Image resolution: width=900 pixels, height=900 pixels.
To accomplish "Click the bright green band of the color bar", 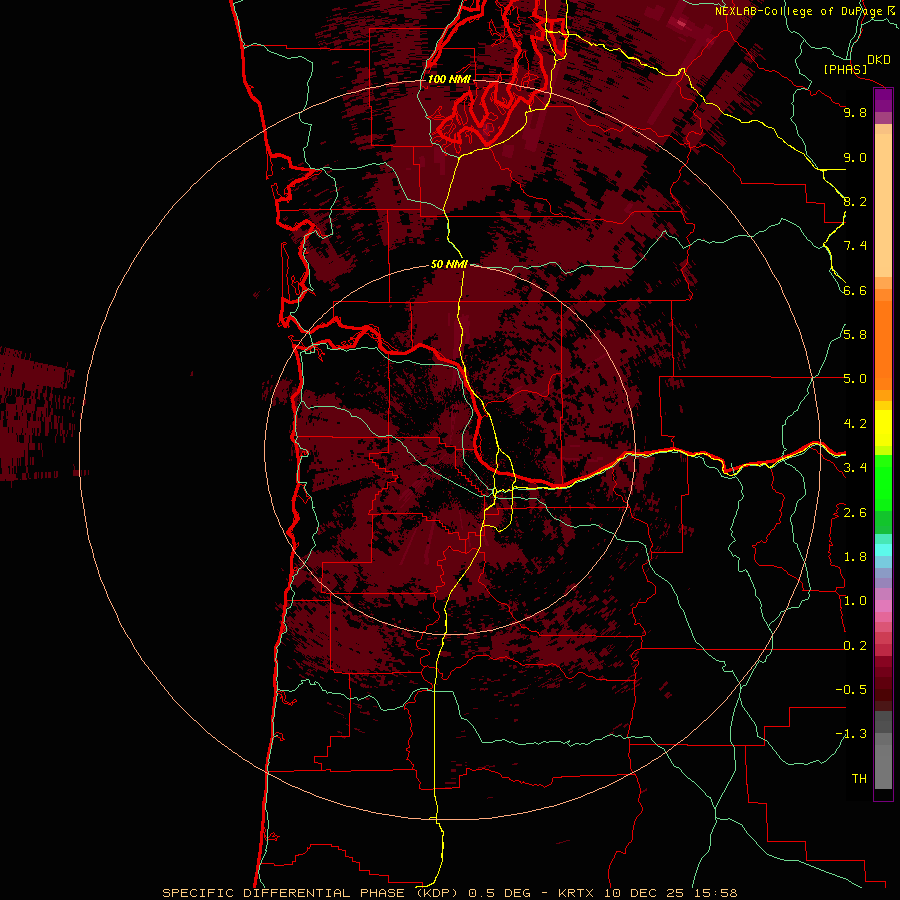I will [883, 481].
